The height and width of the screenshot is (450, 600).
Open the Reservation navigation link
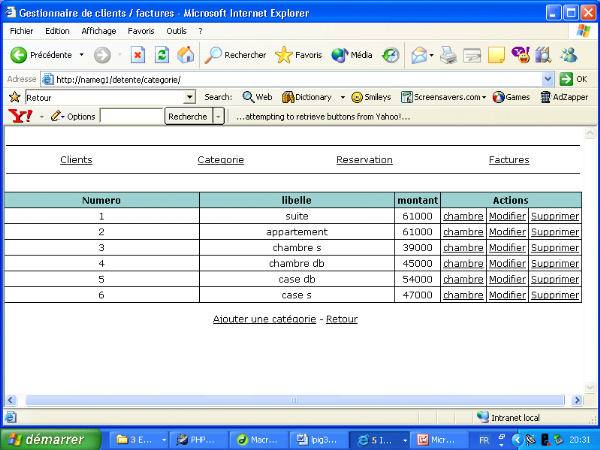pos(364,160)
